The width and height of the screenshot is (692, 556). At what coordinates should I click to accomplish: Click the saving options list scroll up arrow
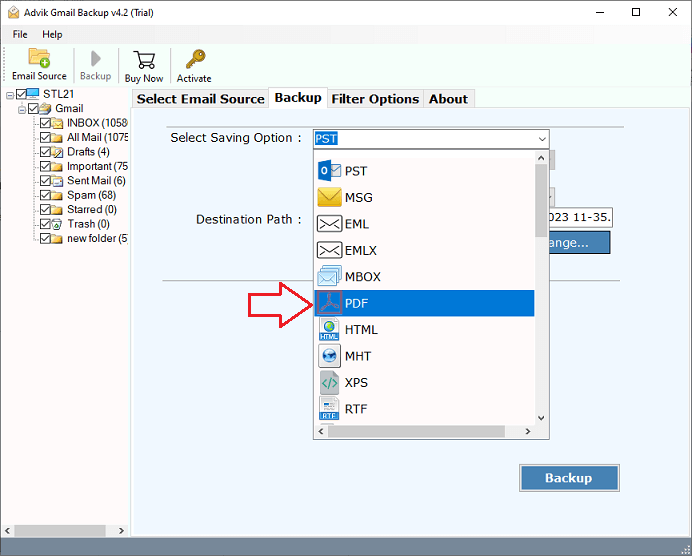541,158
